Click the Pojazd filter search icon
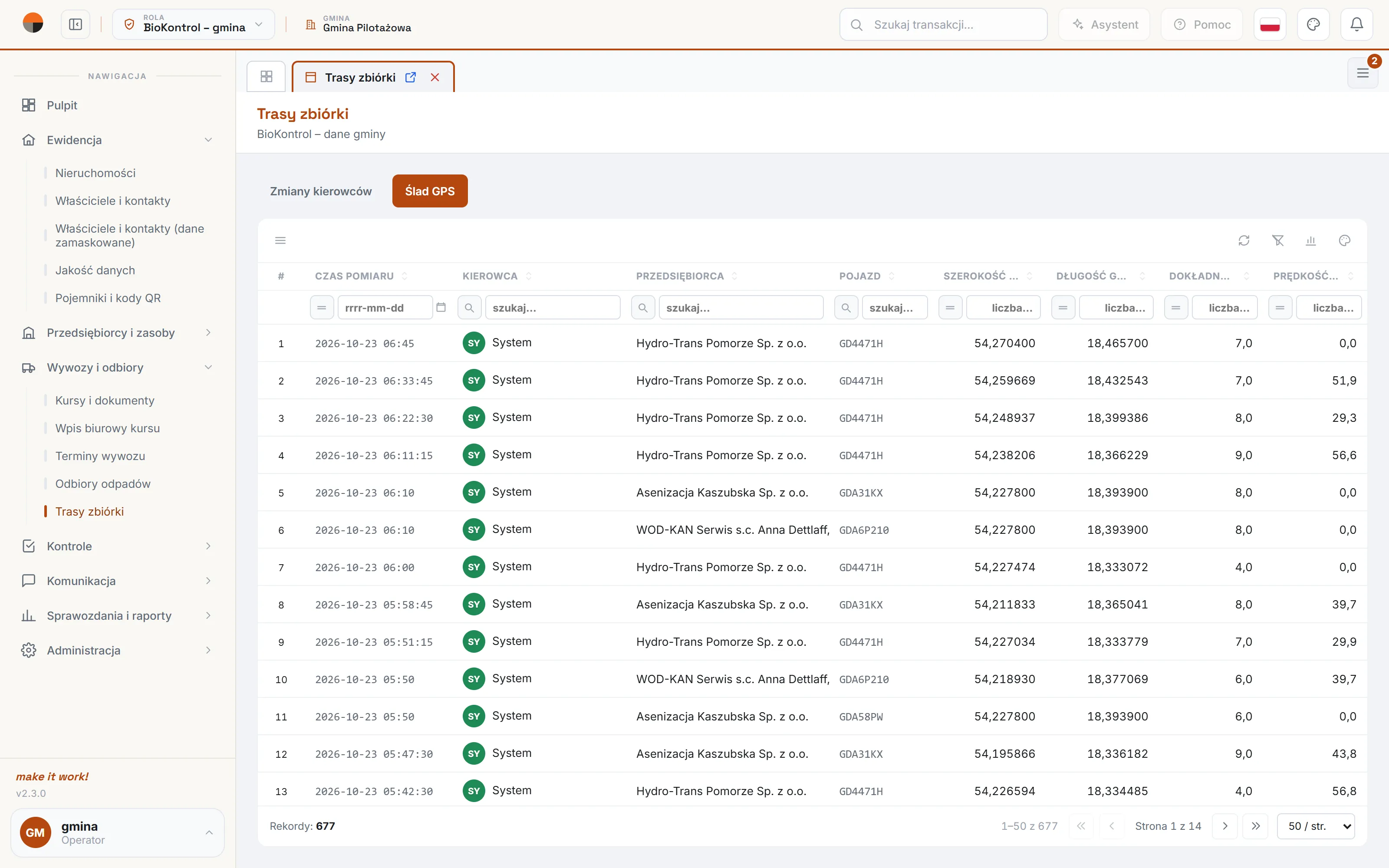The height and width of the screenshot is (868, 1389). [x=846, y=308]
